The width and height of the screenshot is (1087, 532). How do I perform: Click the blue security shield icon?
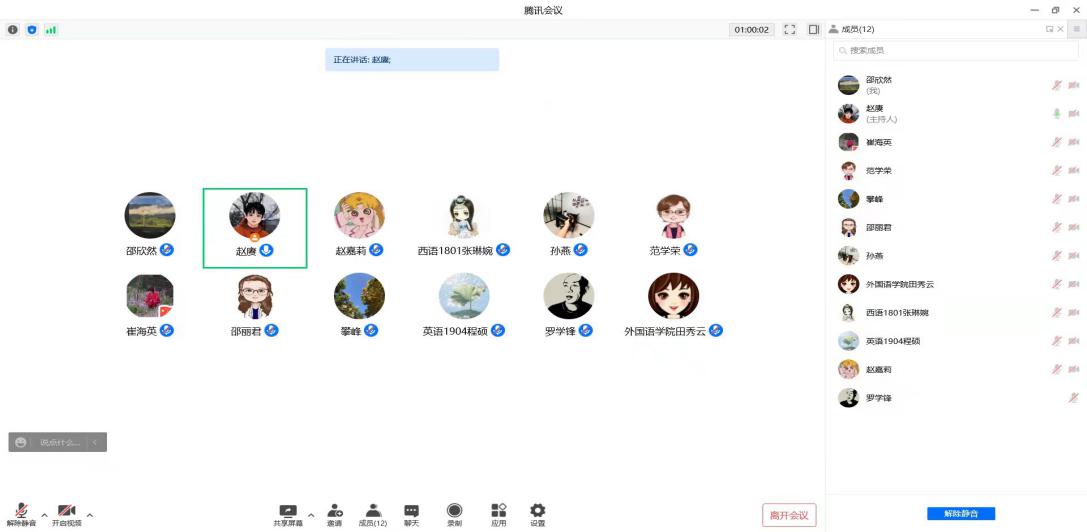[32, 30]
